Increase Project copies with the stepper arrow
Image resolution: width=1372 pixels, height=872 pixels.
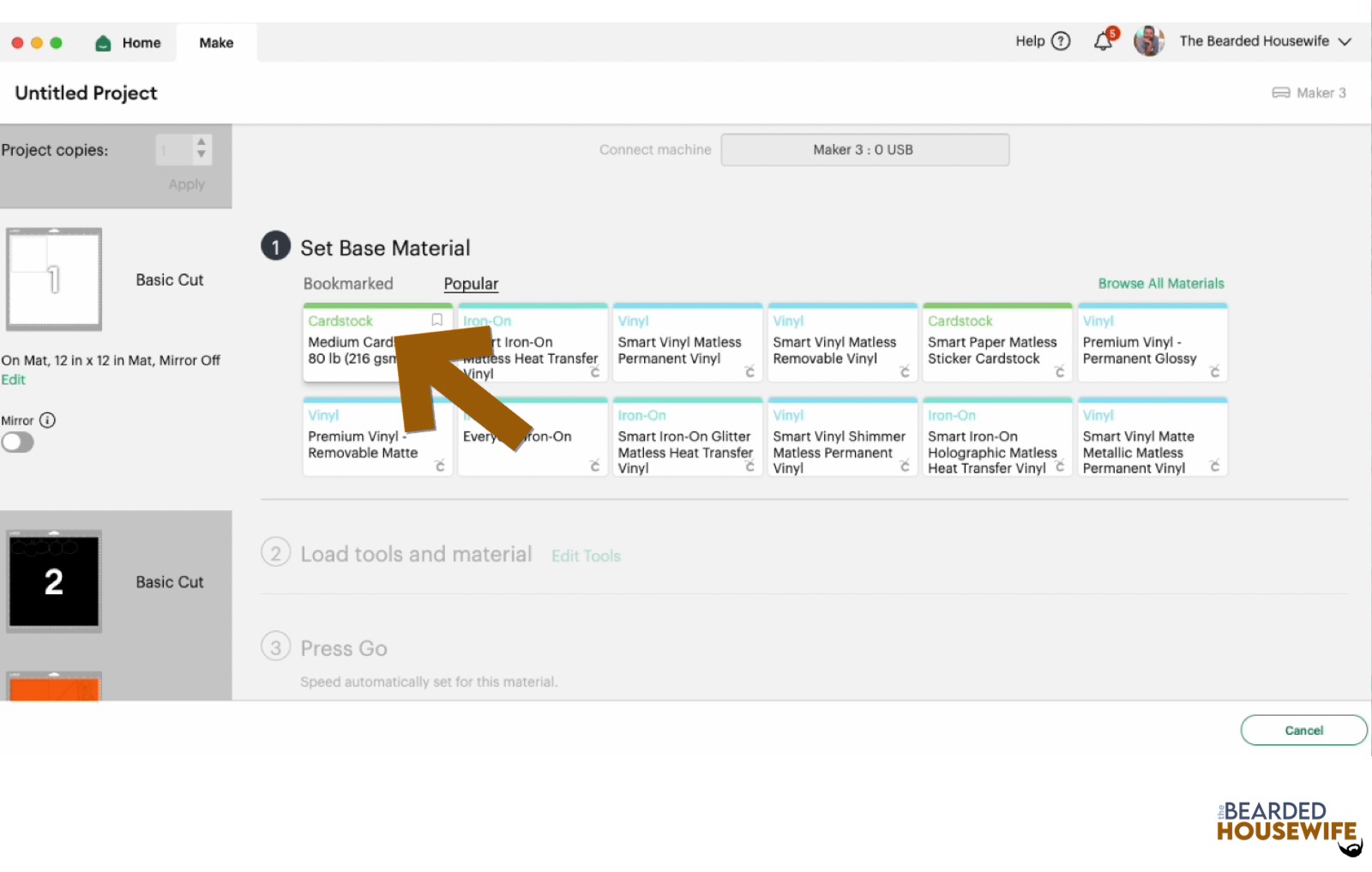[200, 143]
